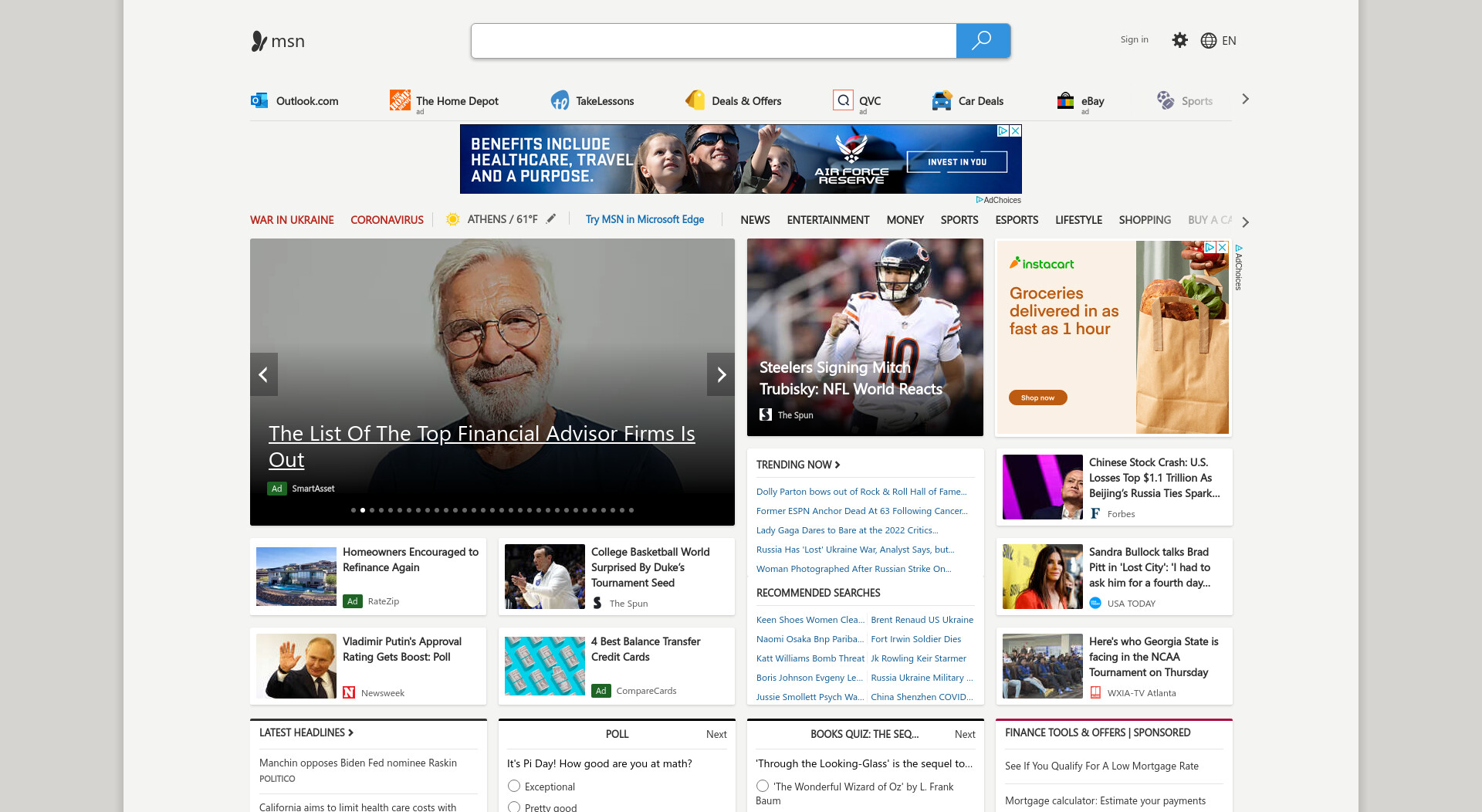Show next slide in headline carousel
This screenshot has height=812, width=1482.
[x=721, y=374]
